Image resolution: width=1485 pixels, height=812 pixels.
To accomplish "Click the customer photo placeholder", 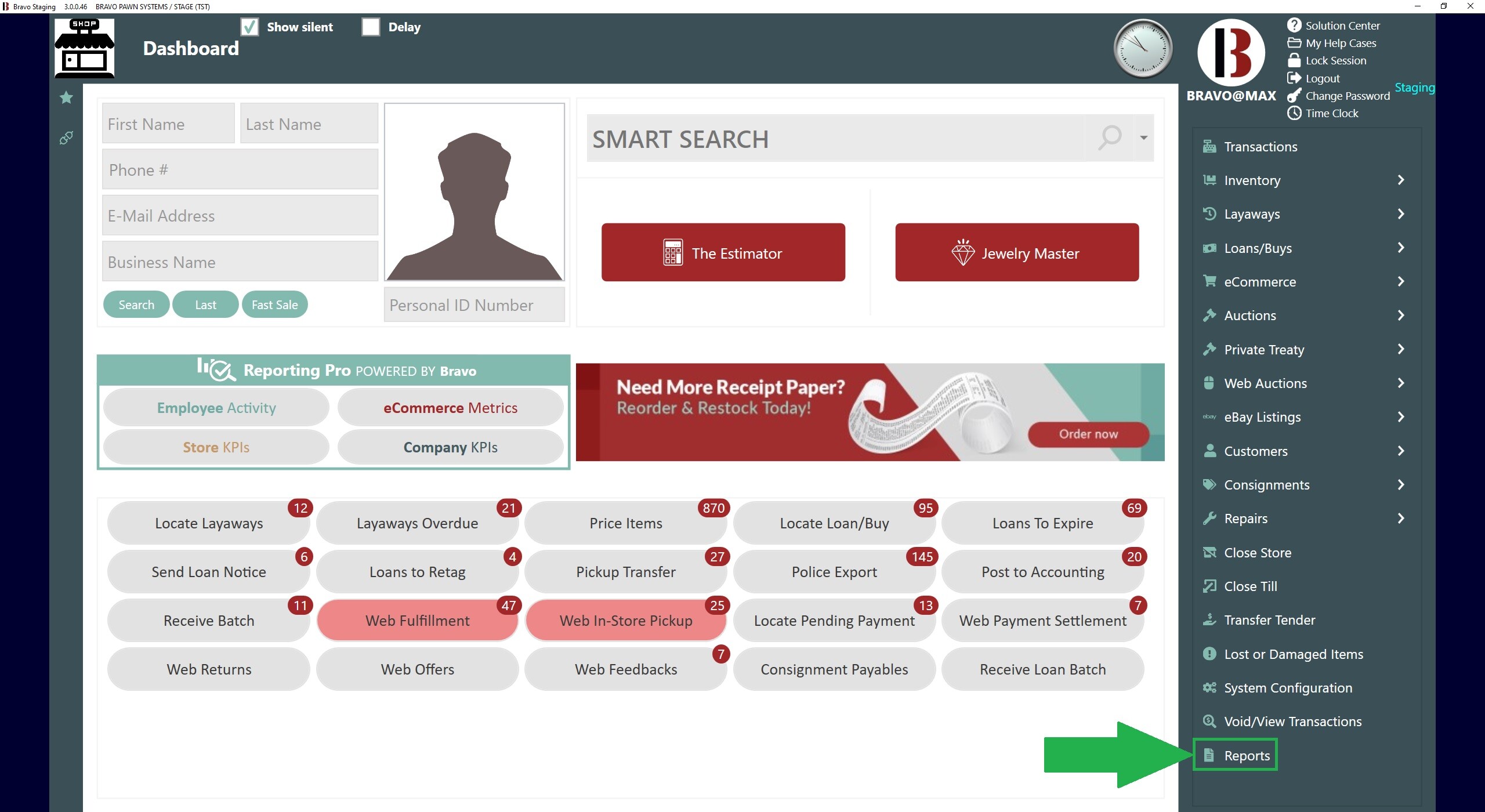I will click(474, 192).
